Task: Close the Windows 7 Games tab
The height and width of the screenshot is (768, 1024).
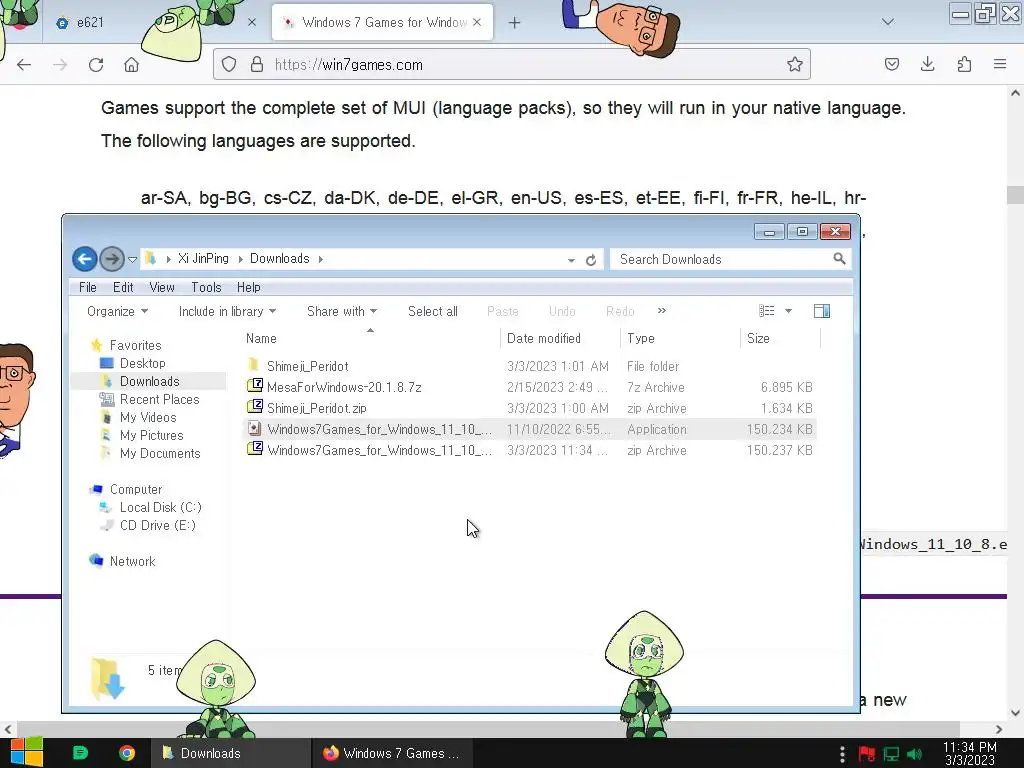Action: click(477, 22)
